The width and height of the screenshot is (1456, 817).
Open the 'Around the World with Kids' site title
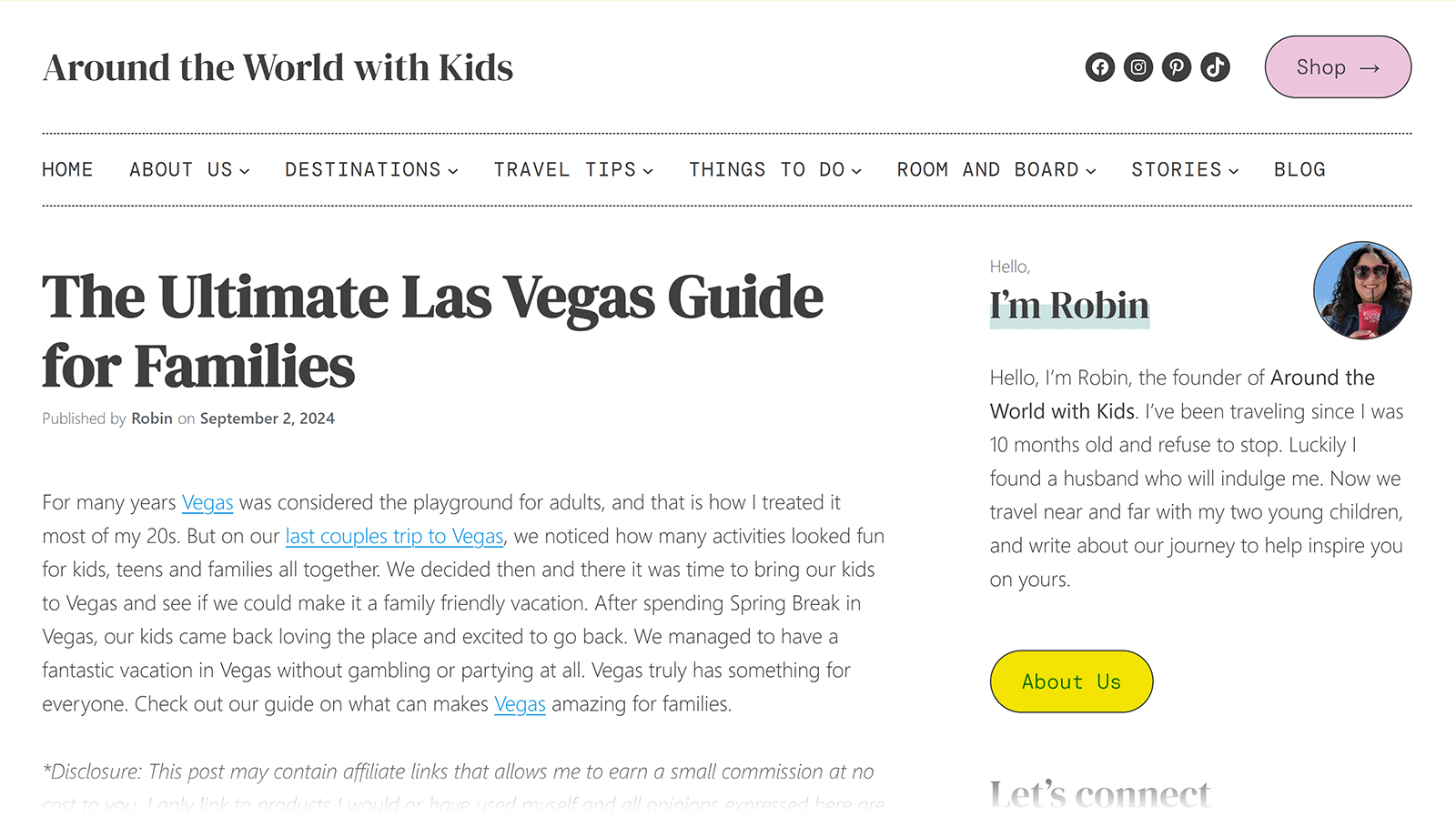click(278, 66)
